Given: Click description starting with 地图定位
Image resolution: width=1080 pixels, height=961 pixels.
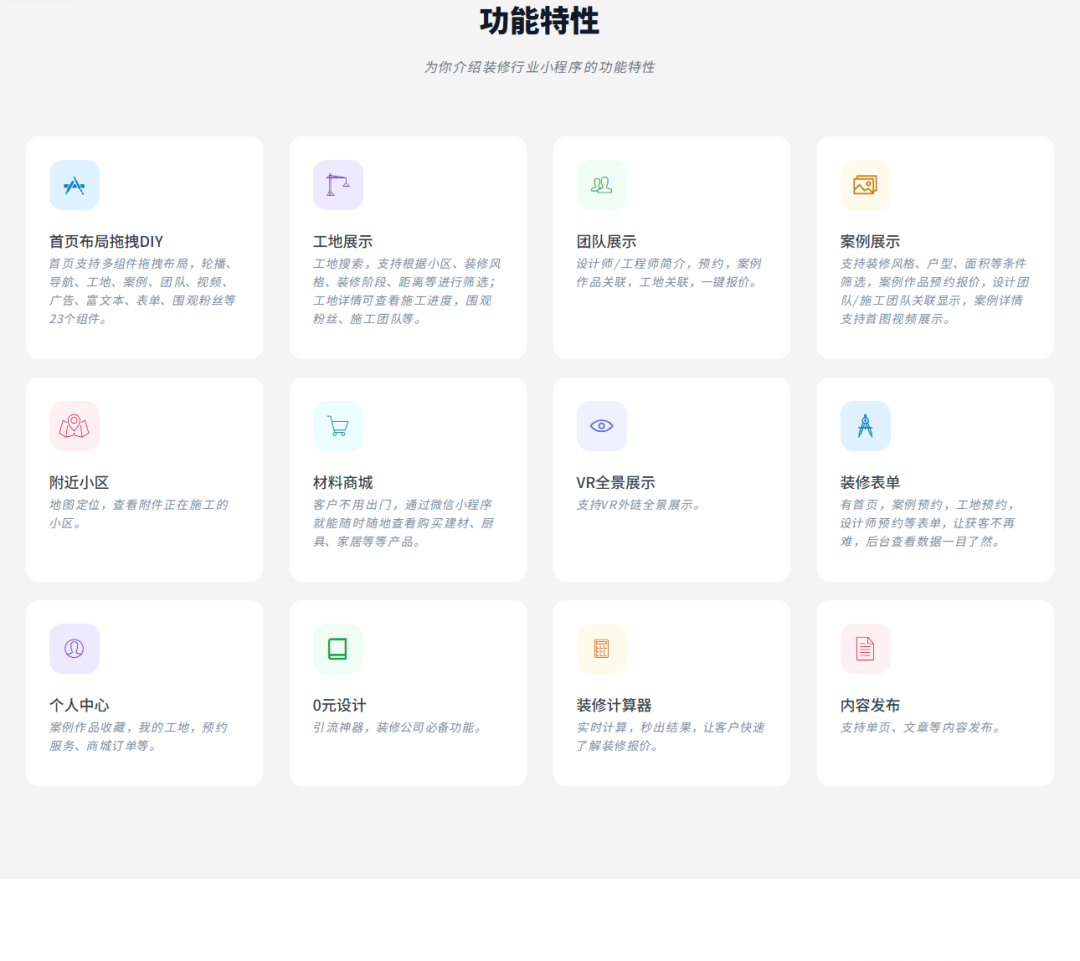Looking at the screenshot, I should (138, 514).
